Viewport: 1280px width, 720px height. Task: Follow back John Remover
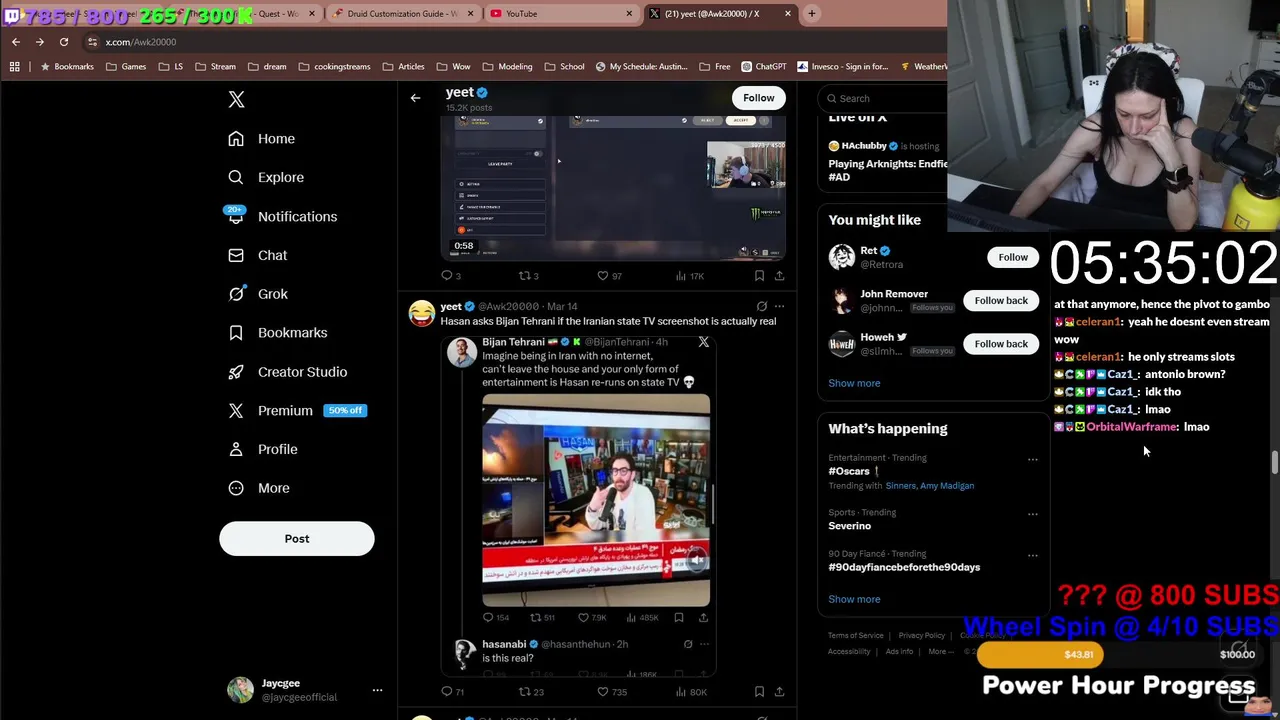pos(1001,300)
